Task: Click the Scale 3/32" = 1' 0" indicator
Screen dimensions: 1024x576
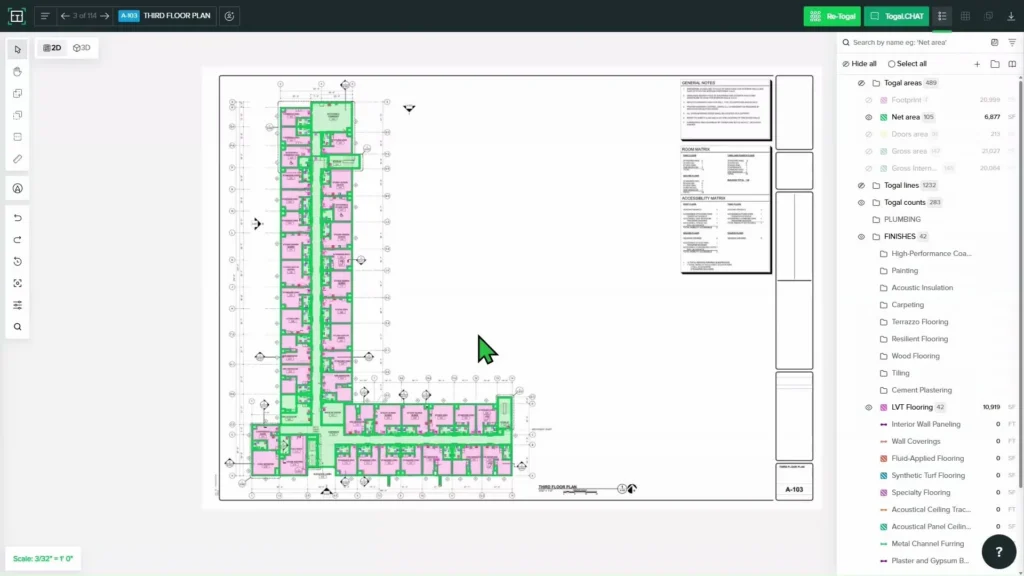Action: pos(43,559)
